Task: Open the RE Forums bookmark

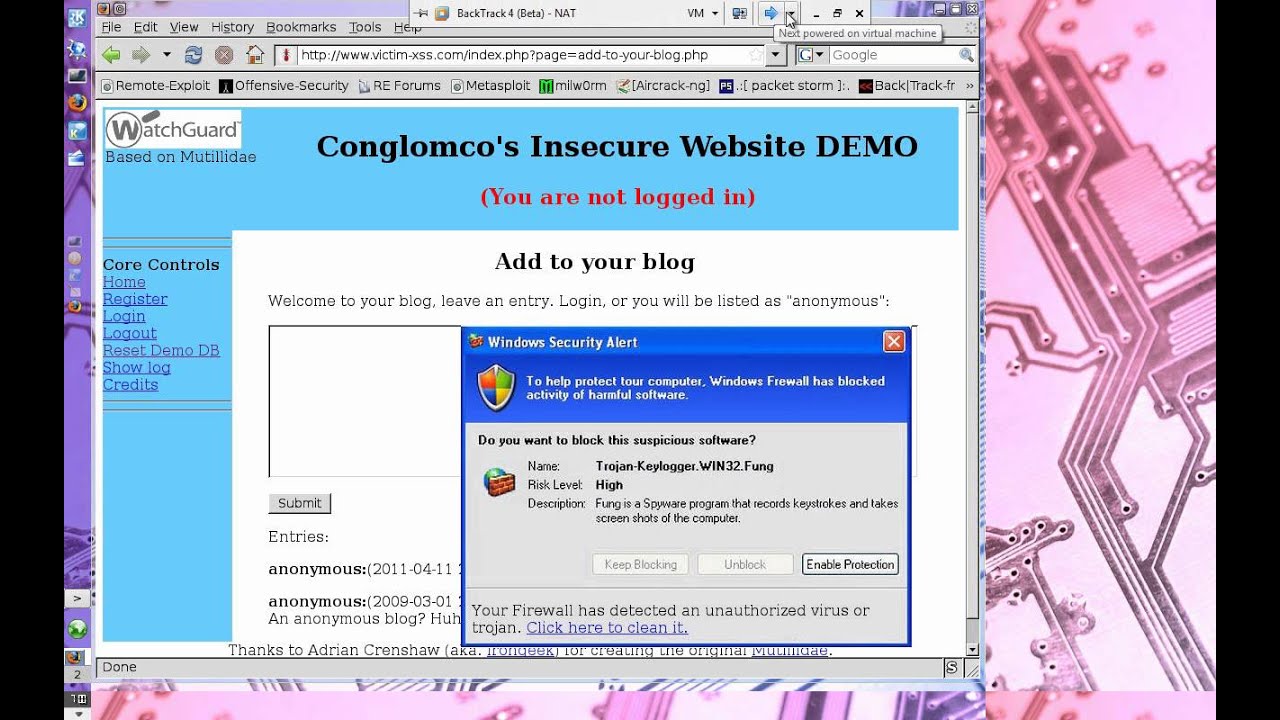Action: pos(399,86)
